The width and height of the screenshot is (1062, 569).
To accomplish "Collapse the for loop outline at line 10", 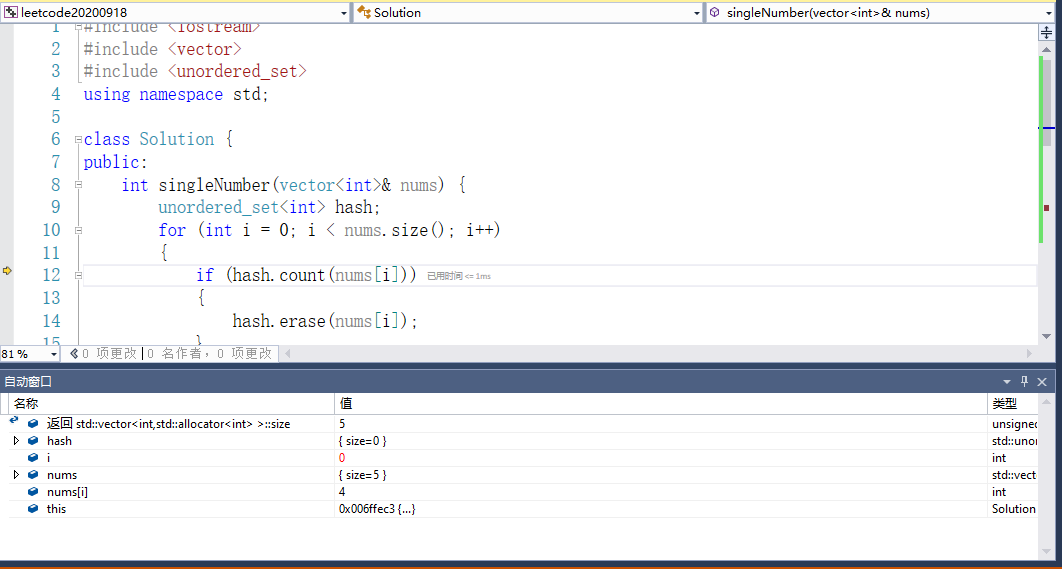I will coord(79,230).
